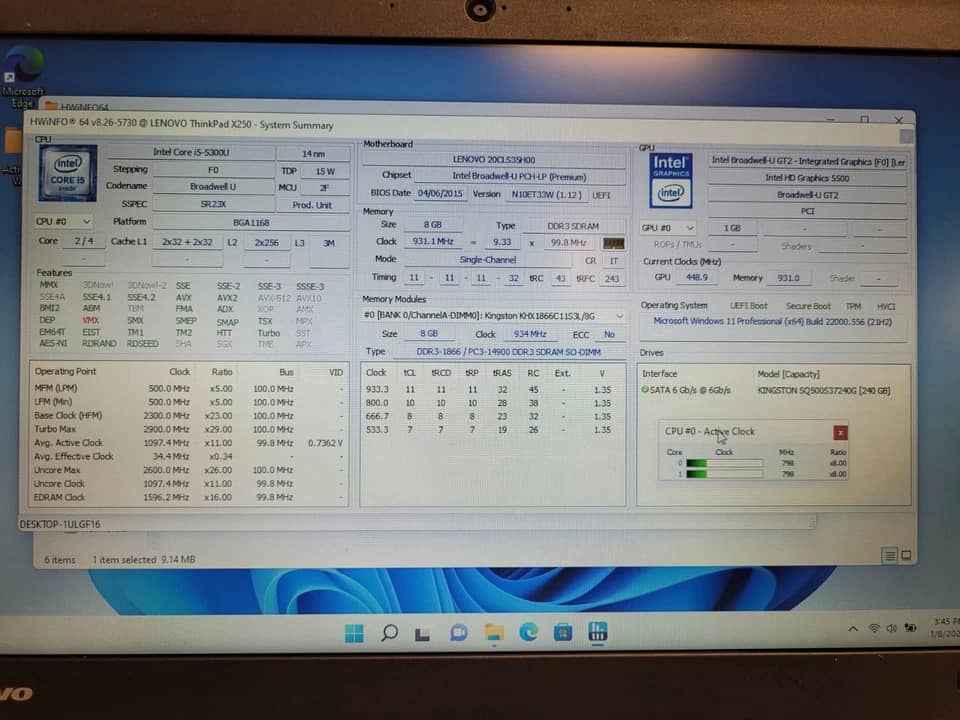Click the BGA1168 platform value

click(251, 223)
